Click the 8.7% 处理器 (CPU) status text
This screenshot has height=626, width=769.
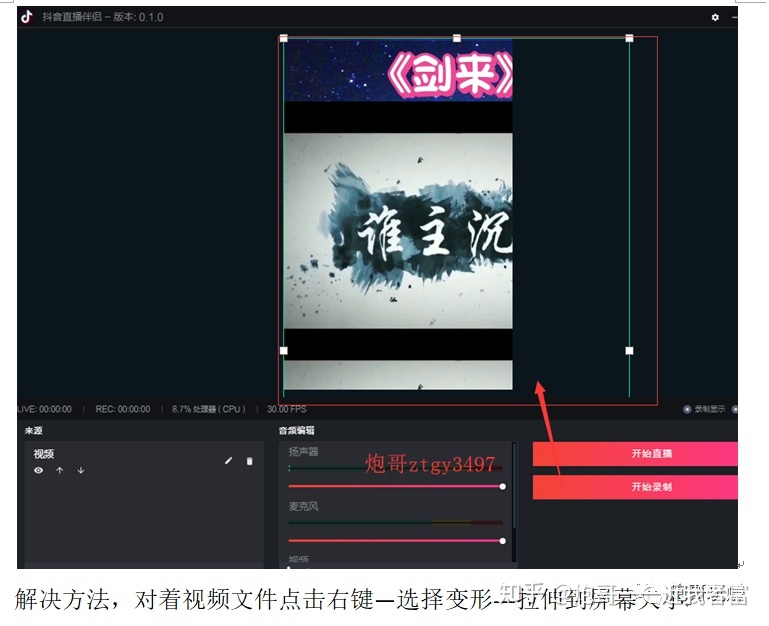208,409
